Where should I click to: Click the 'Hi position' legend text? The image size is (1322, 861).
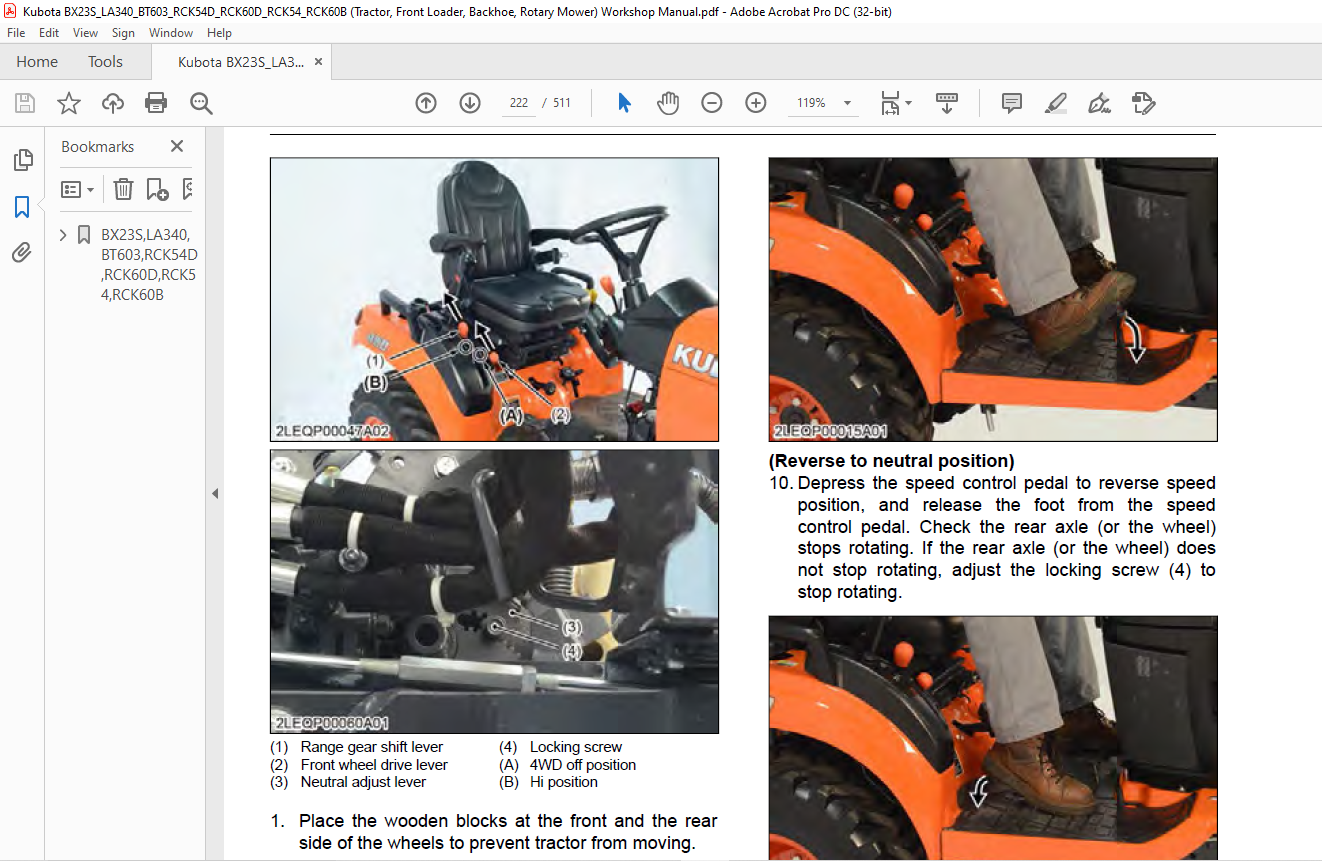click(x=564, y=782)
